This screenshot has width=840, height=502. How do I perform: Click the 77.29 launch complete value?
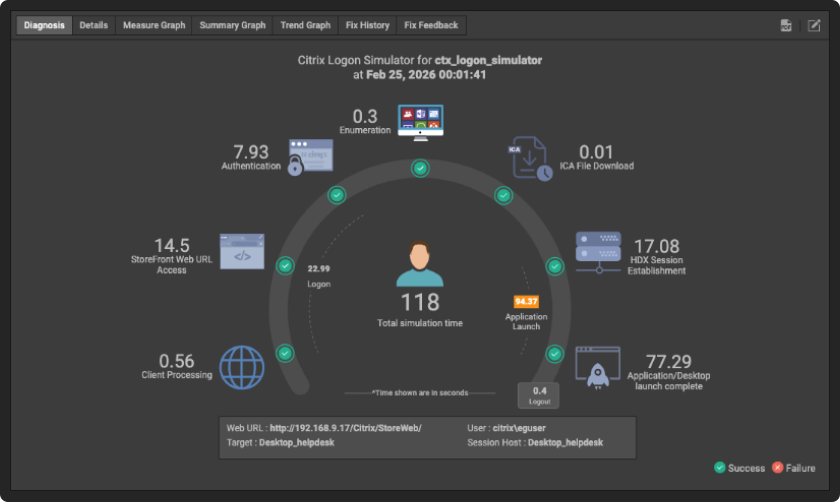[x=669, y=362]
